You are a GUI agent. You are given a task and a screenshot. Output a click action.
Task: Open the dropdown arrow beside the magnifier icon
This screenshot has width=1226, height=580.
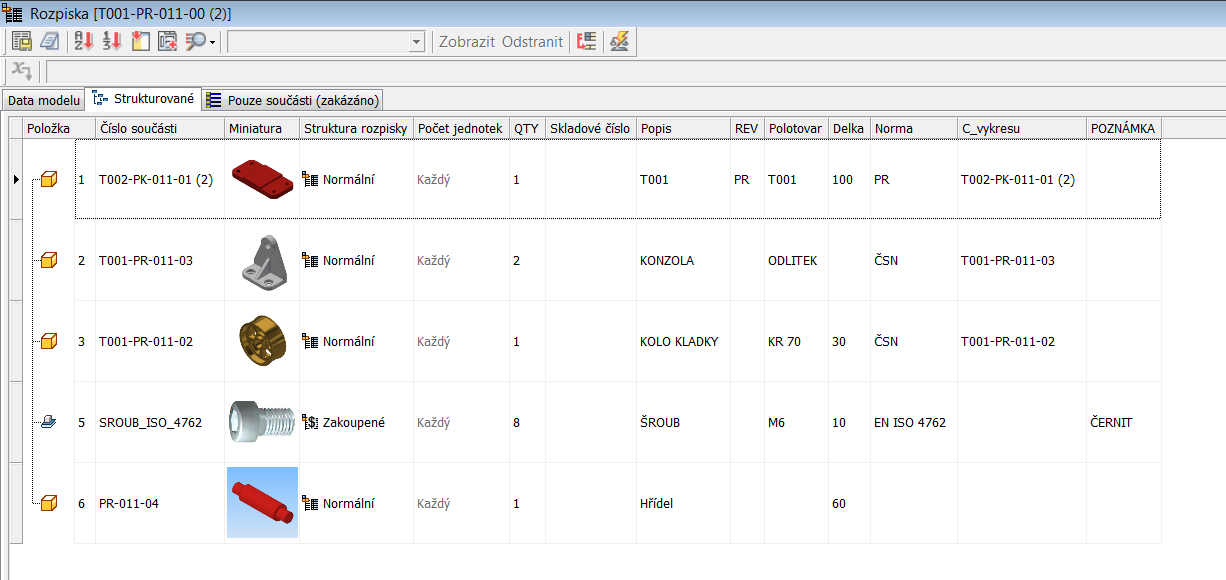(212, 43)
